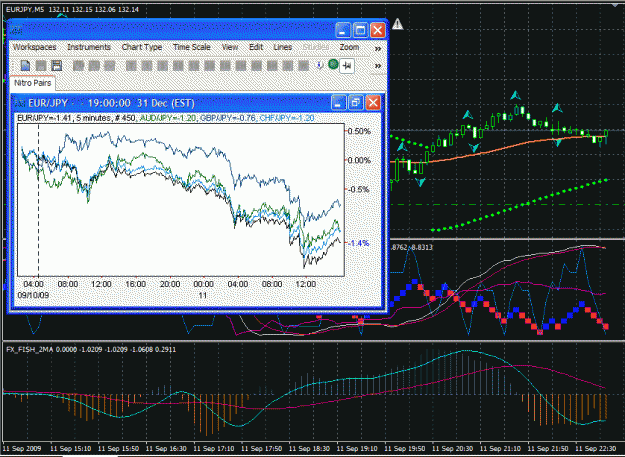Screen dimensions: 625x457
Task: Expand hidden menu items with the menu bar chevron
Action: [377, 49]
